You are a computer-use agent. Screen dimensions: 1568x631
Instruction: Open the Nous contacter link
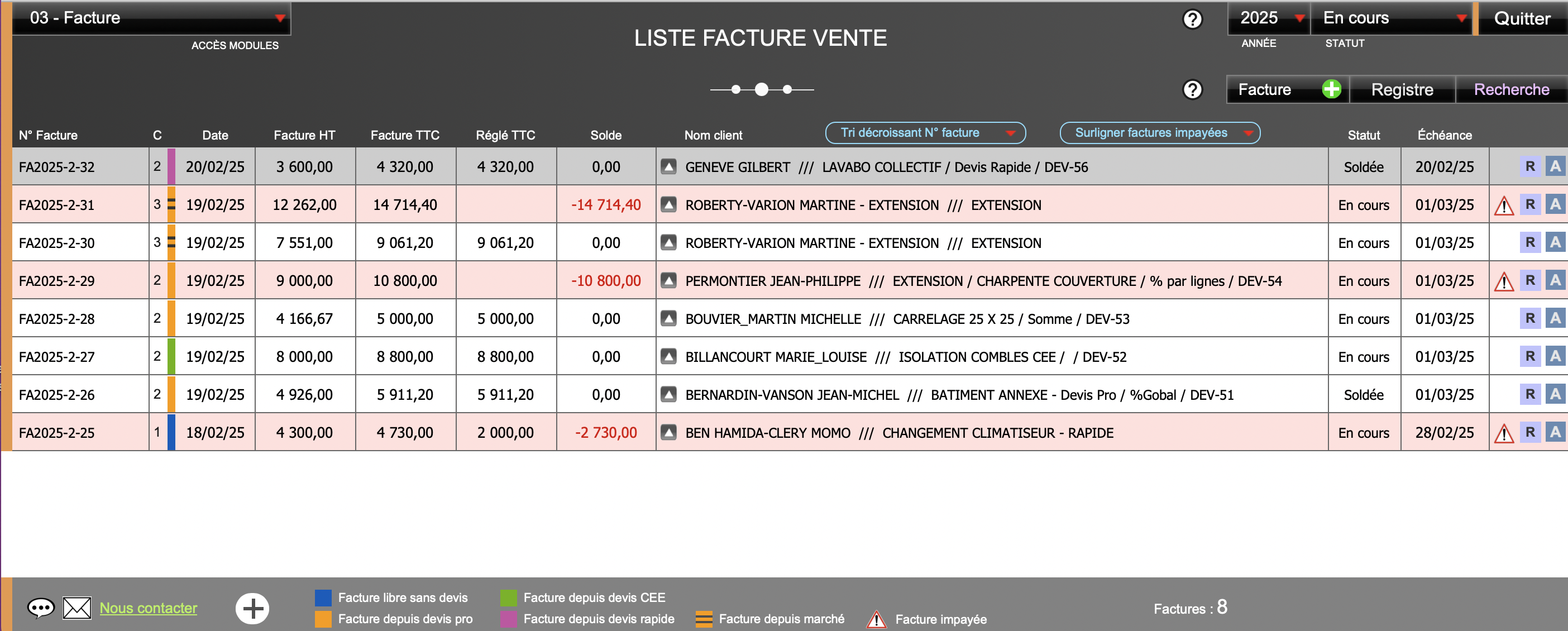tap(148, 608)
